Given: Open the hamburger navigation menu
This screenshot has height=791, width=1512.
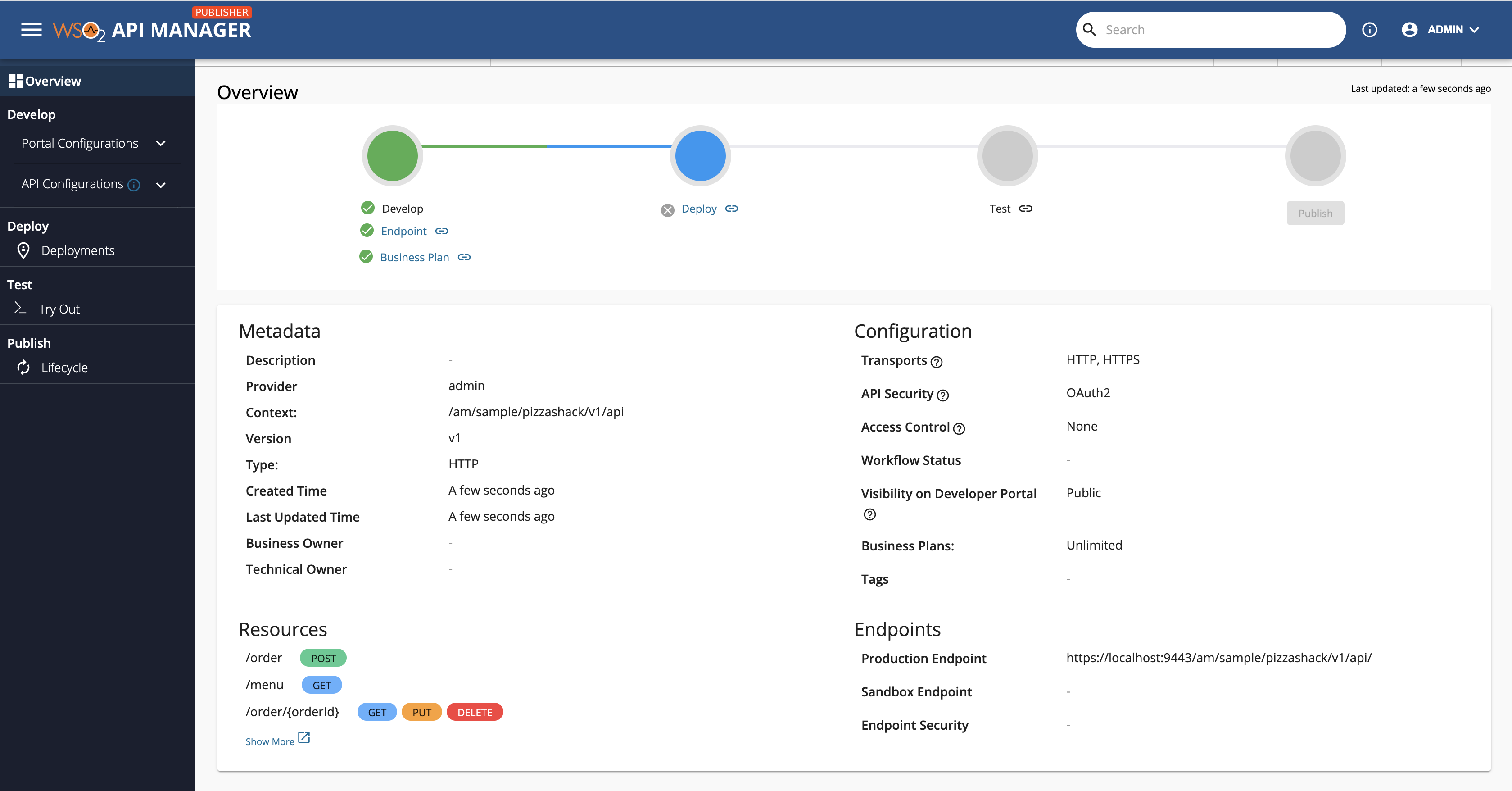Looking at the screenshot, I should coord(31,29).
